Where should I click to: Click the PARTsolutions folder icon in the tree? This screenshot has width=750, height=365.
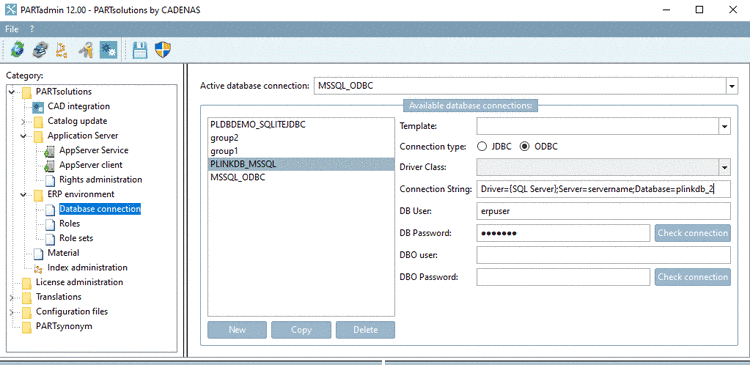coord(27,92)
